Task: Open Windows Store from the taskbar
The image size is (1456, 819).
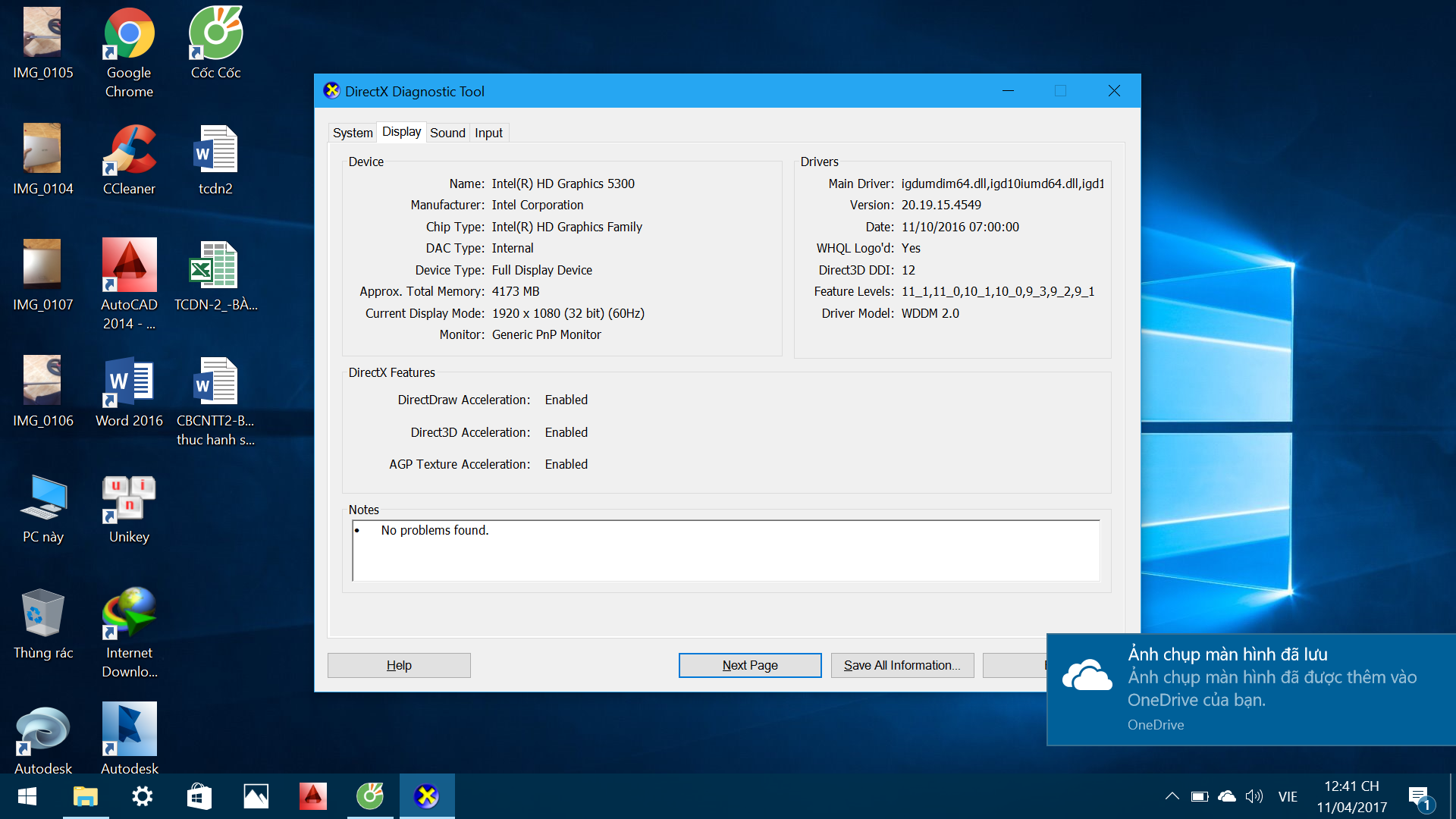Action: click(x=199, y=796)
